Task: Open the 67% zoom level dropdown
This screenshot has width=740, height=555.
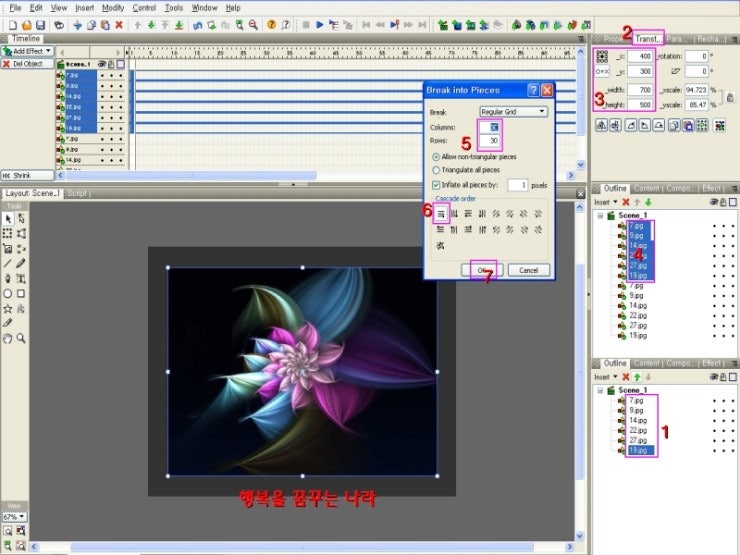Action: click(x=14, y=517)
